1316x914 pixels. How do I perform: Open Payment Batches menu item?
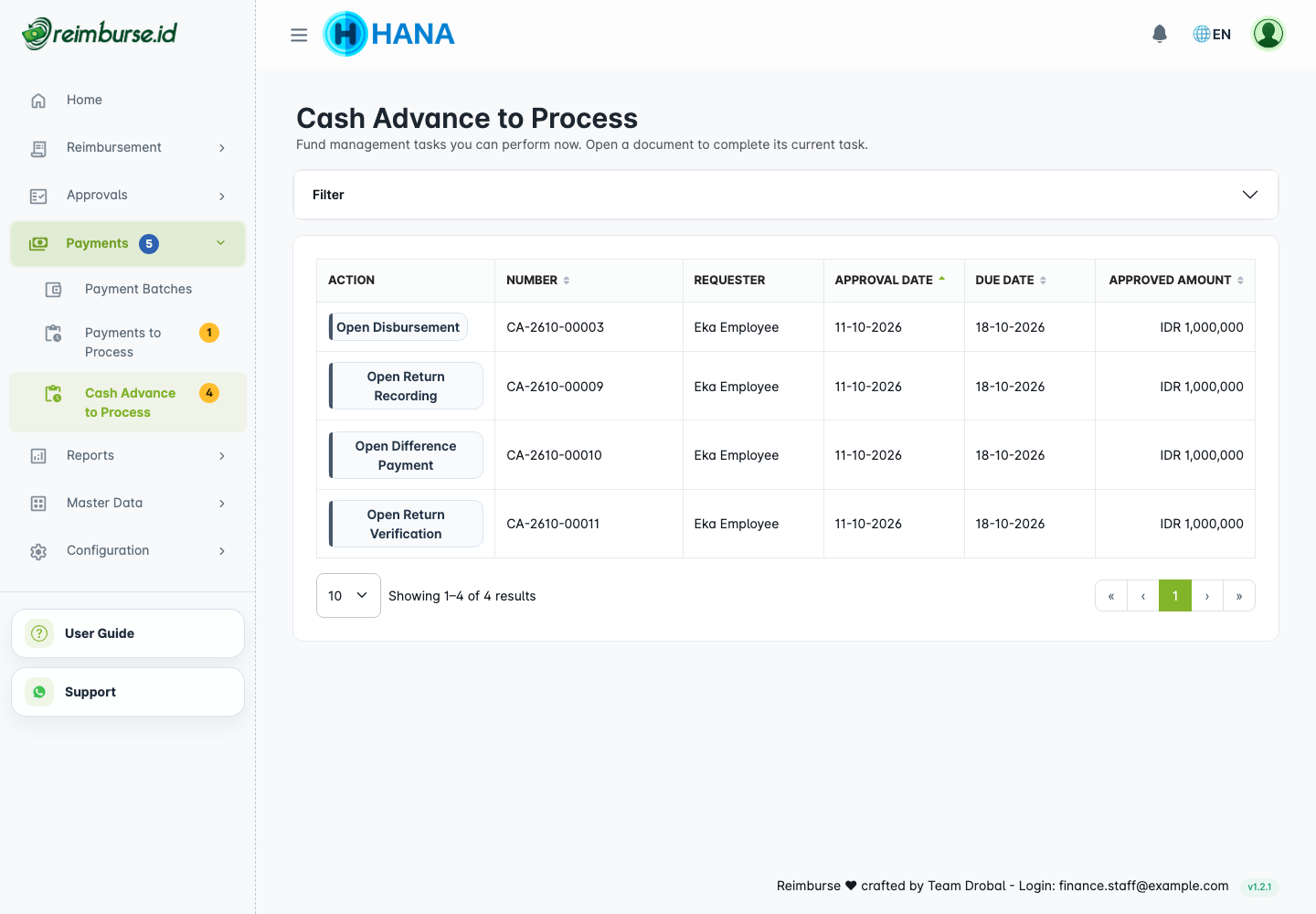[128, 290]
